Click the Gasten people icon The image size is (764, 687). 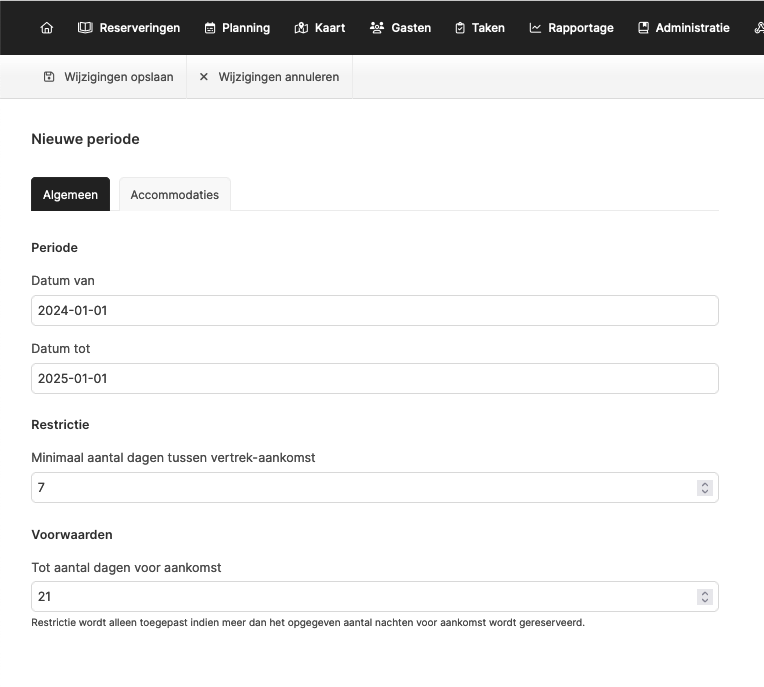[377, 28]
